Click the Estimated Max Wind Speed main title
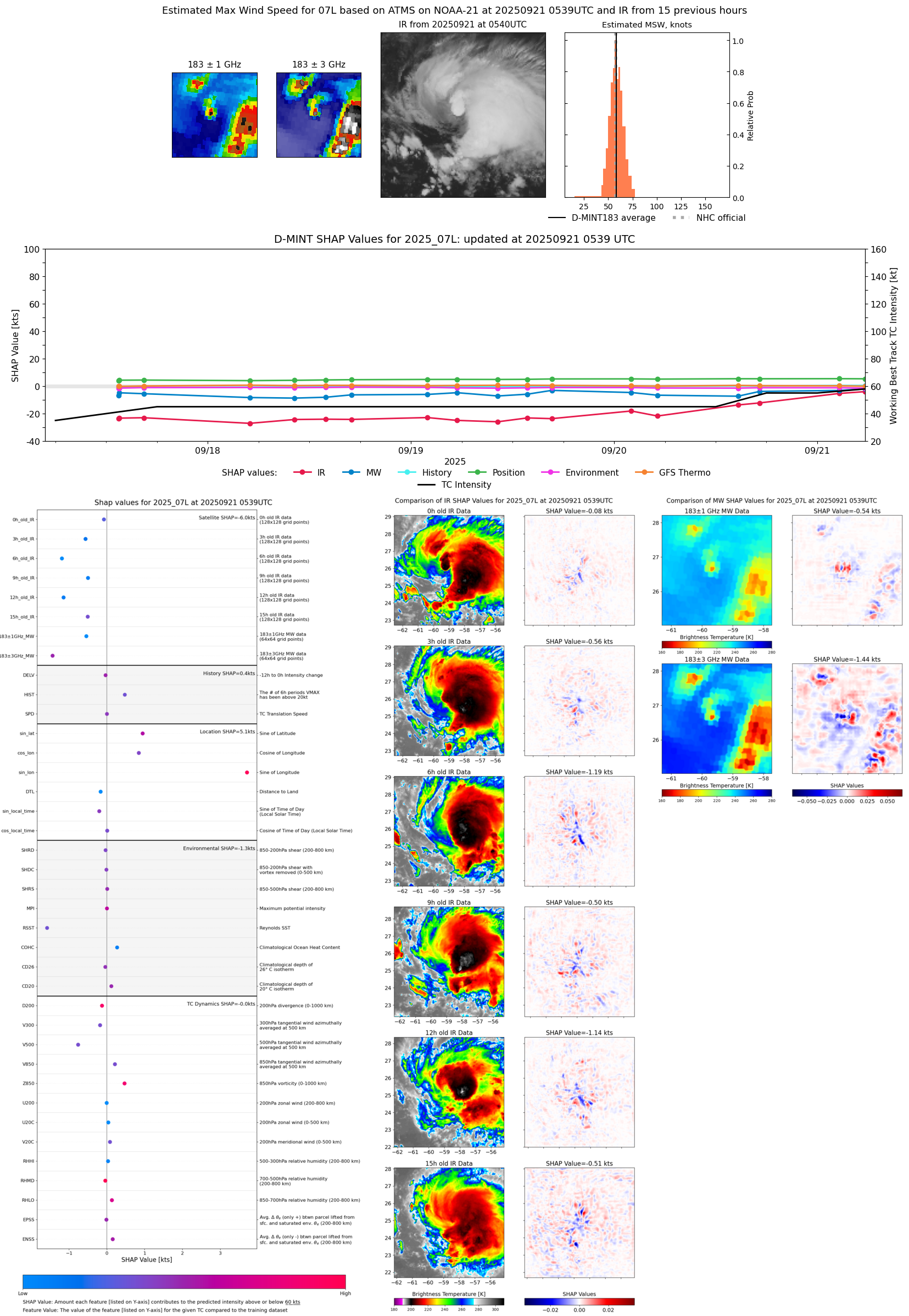This screenshot has width=909, height=1316. (x=455, y=10)
